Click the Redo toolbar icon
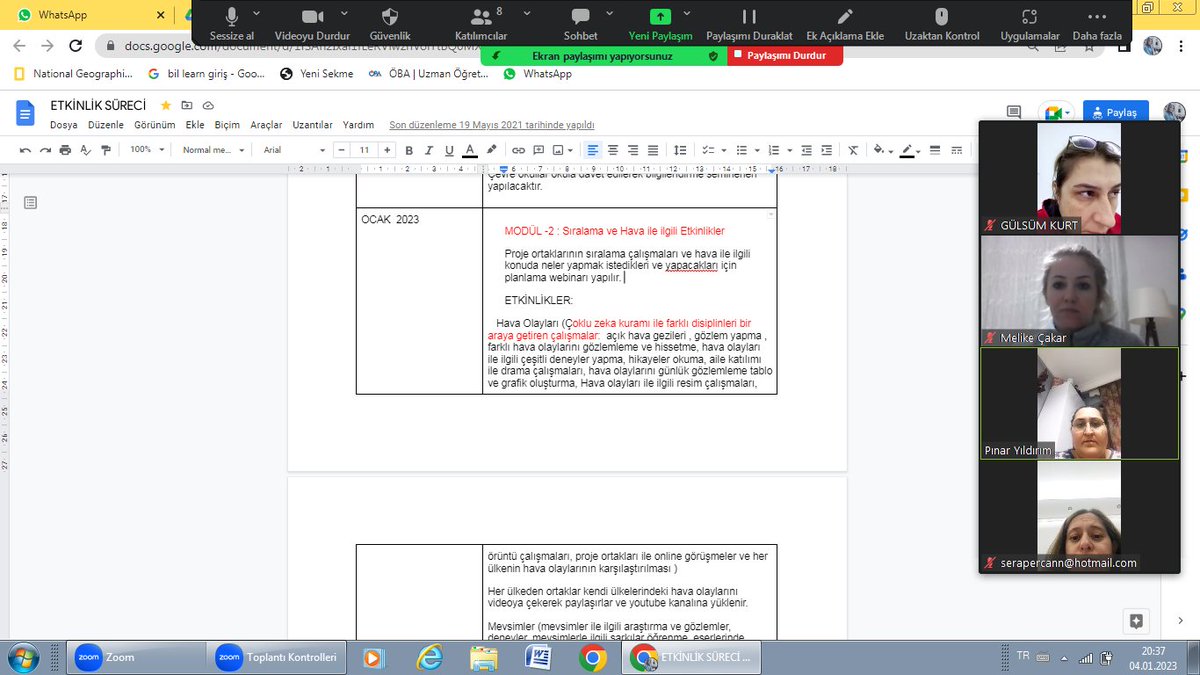 (x=45, y=150)
